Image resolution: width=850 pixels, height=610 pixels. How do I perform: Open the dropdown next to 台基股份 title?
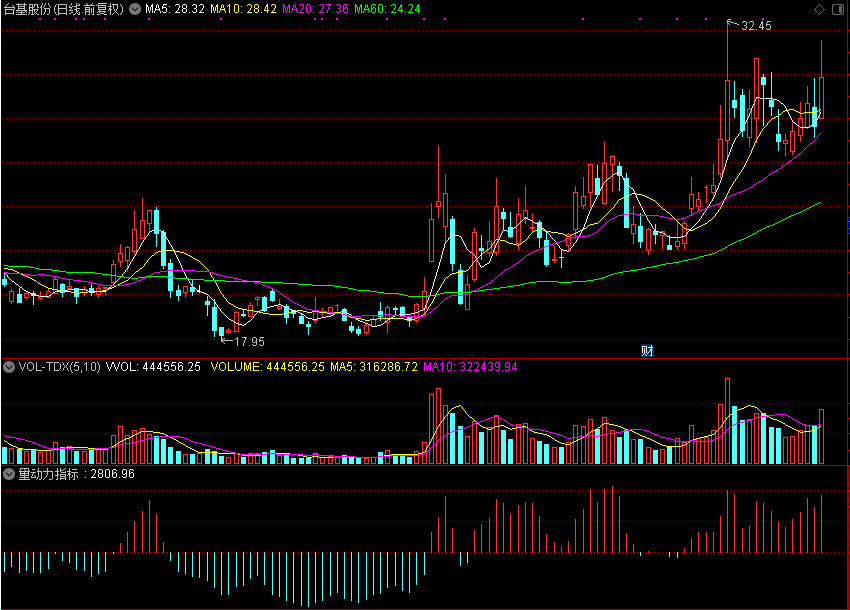pos(135,9)
